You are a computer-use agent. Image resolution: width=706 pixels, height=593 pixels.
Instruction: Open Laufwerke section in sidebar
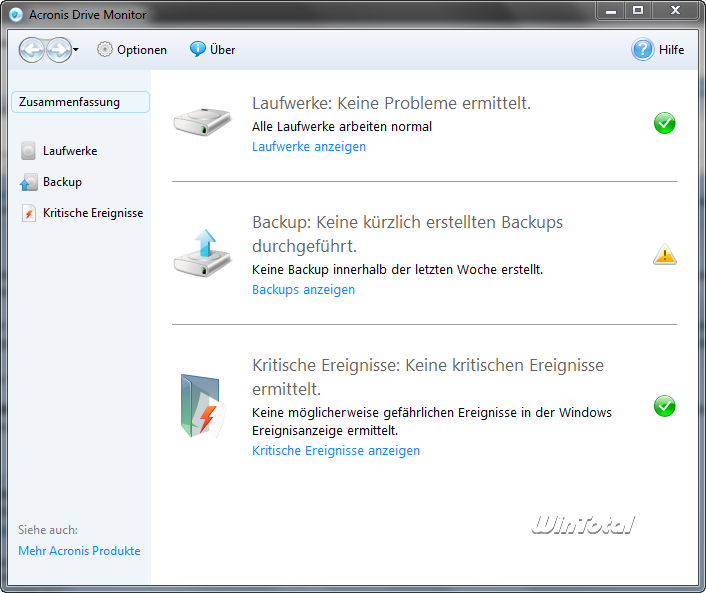point(70,151)
